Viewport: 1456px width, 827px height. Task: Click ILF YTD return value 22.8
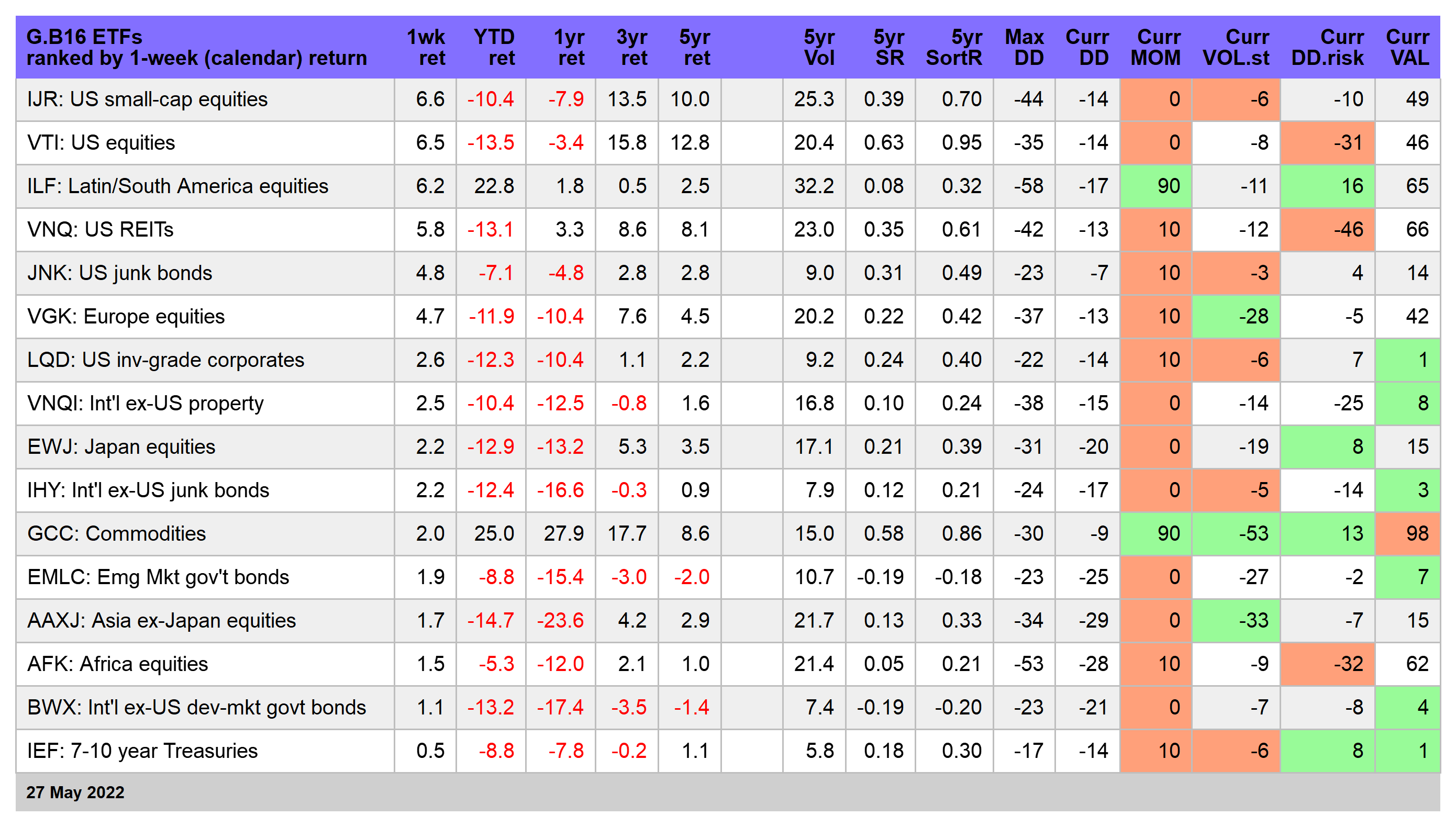(x=494, y=186)
